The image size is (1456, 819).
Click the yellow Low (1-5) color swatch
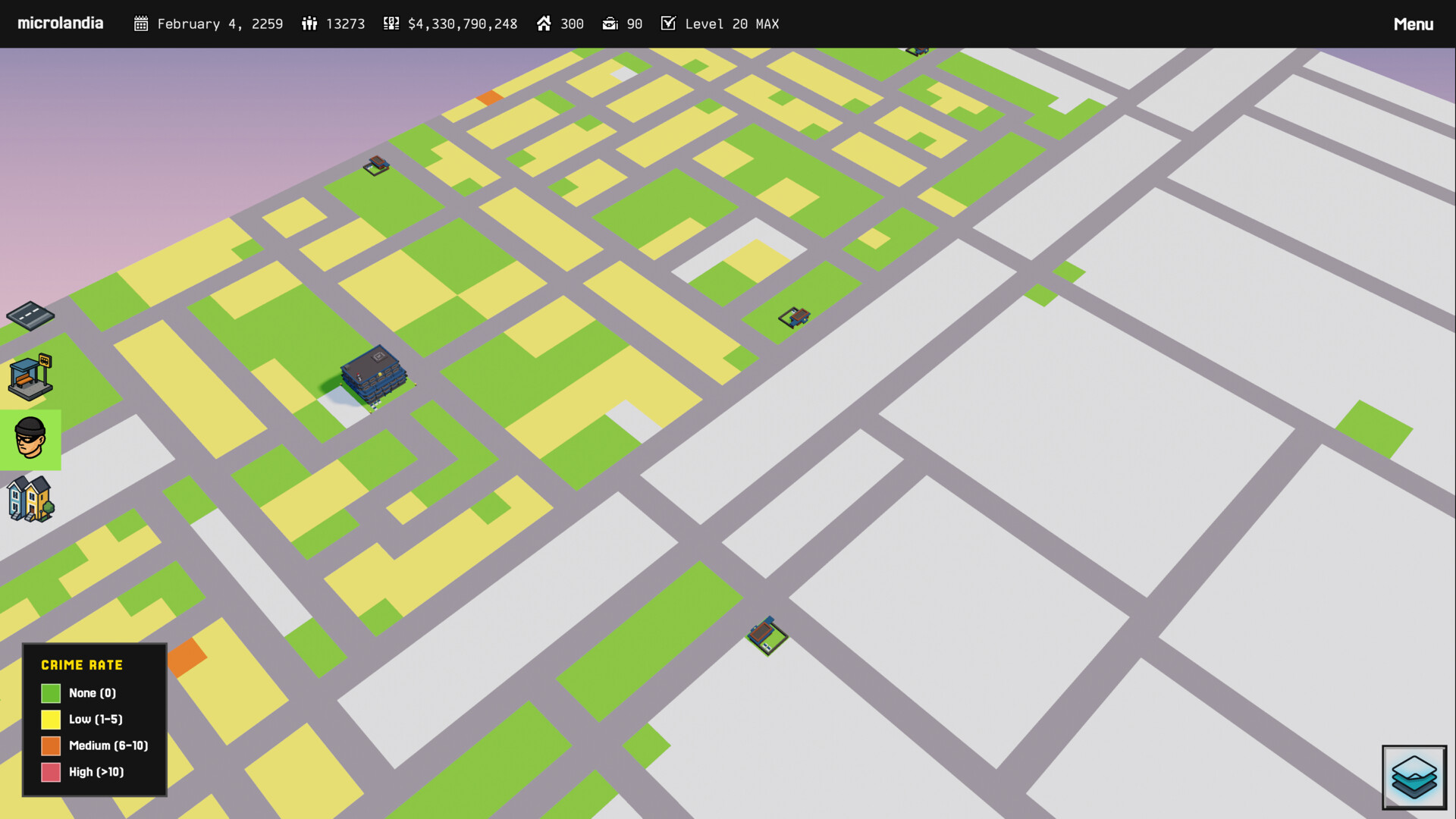pyautogui.click(x=50, y=719)
